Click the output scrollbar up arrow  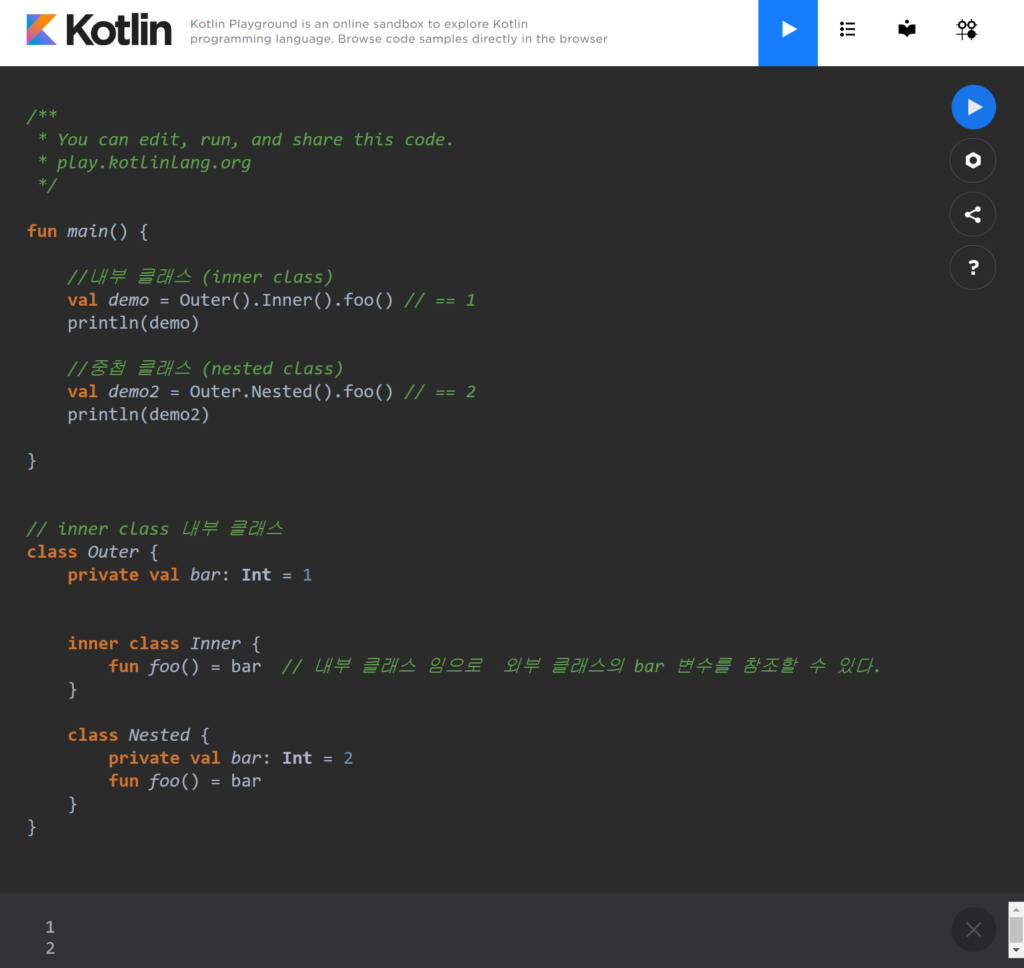[1016, 909]
